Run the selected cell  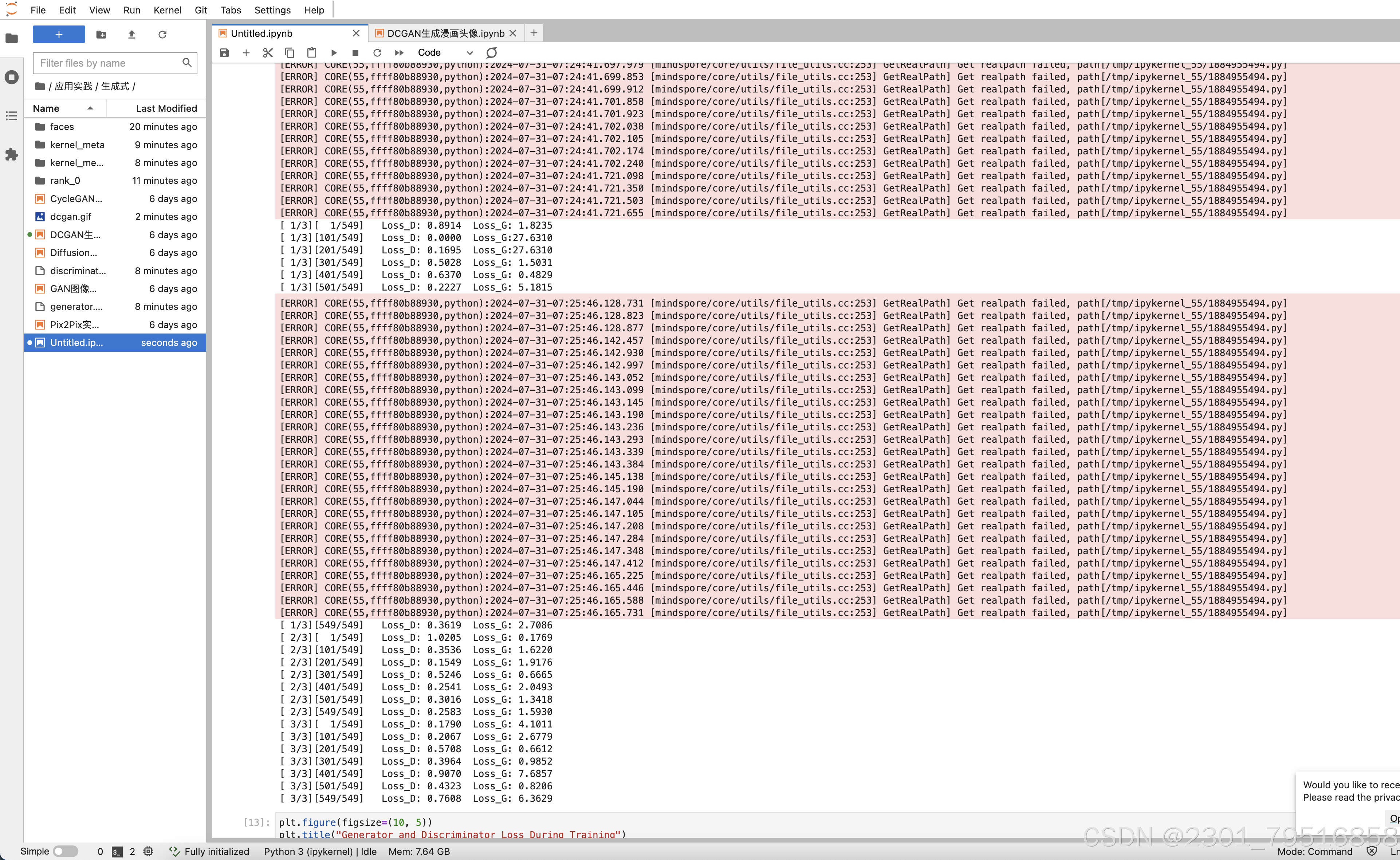(334, 52)
